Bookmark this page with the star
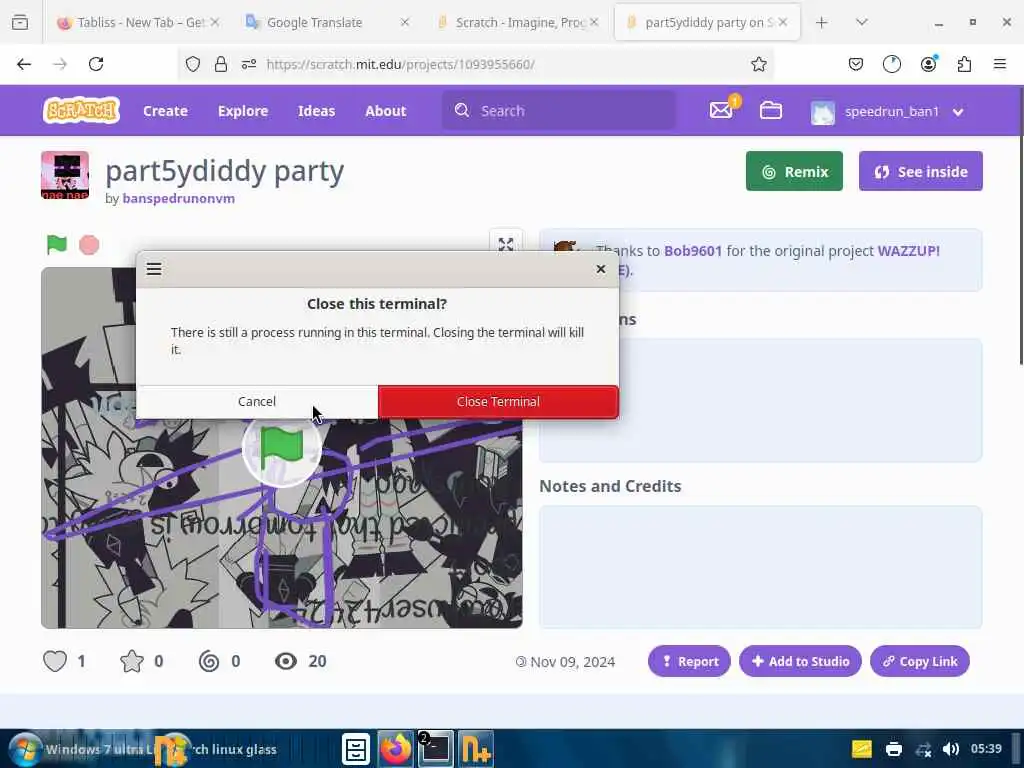 pyautogui.click(x=758, y=64)
